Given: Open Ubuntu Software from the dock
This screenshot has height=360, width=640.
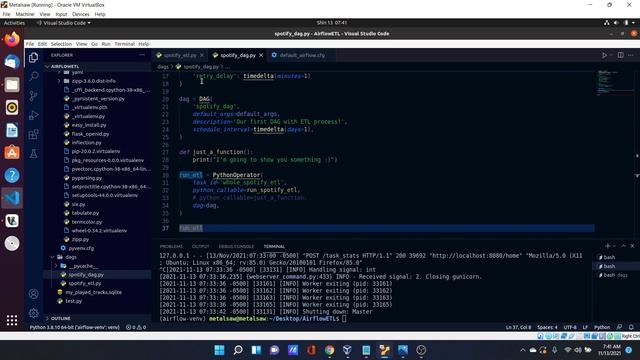Looking at the screenshot, I should click(x=12, y=153).
